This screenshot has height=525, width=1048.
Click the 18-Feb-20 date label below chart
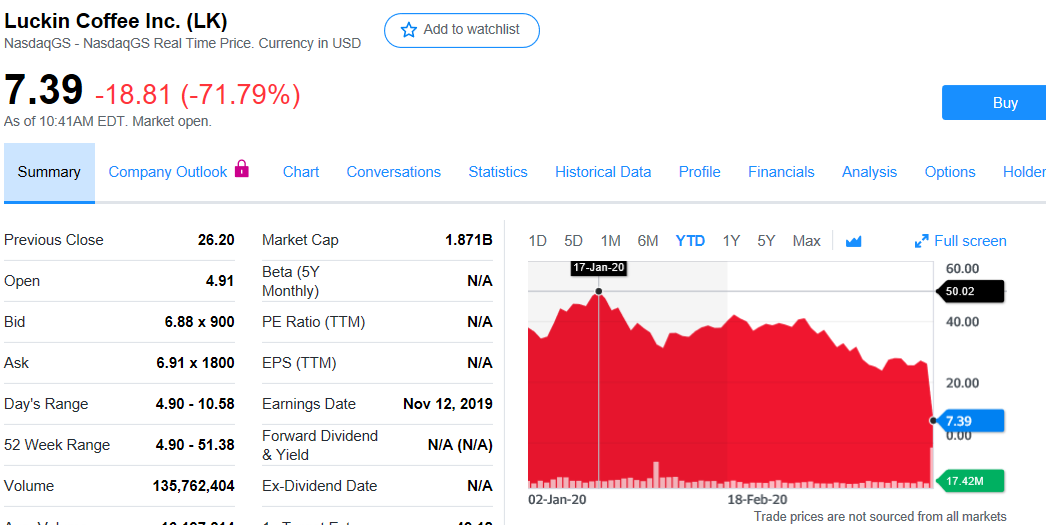(757, 500)
